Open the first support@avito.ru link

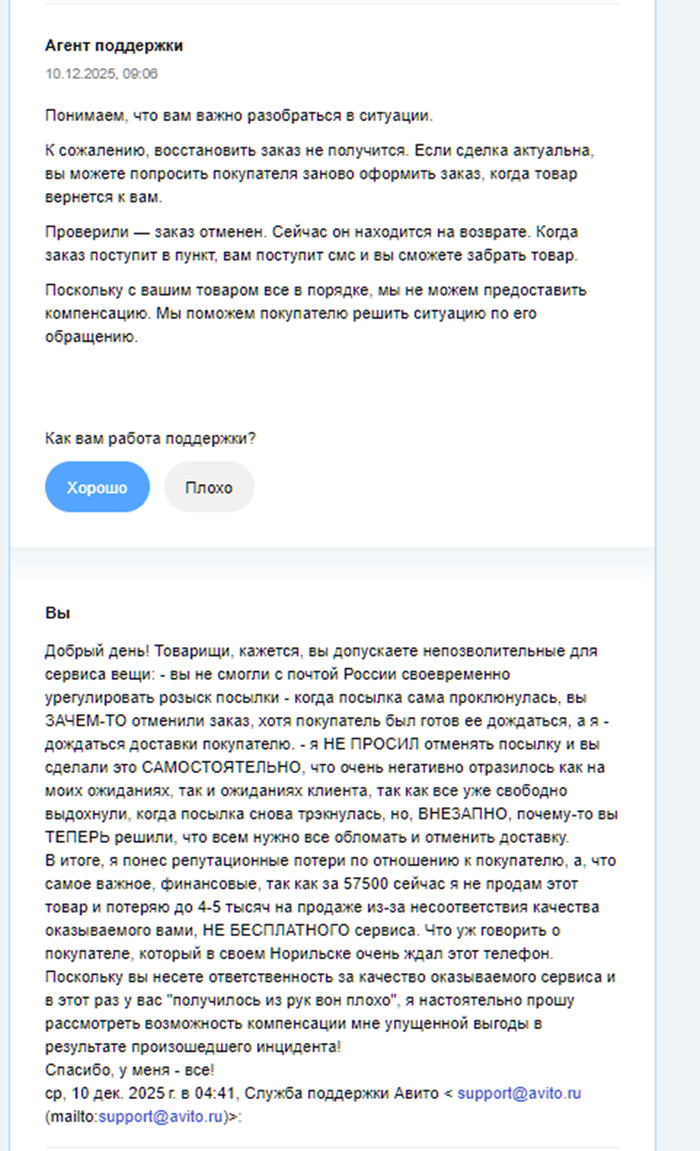click(x=519, y=1093)
